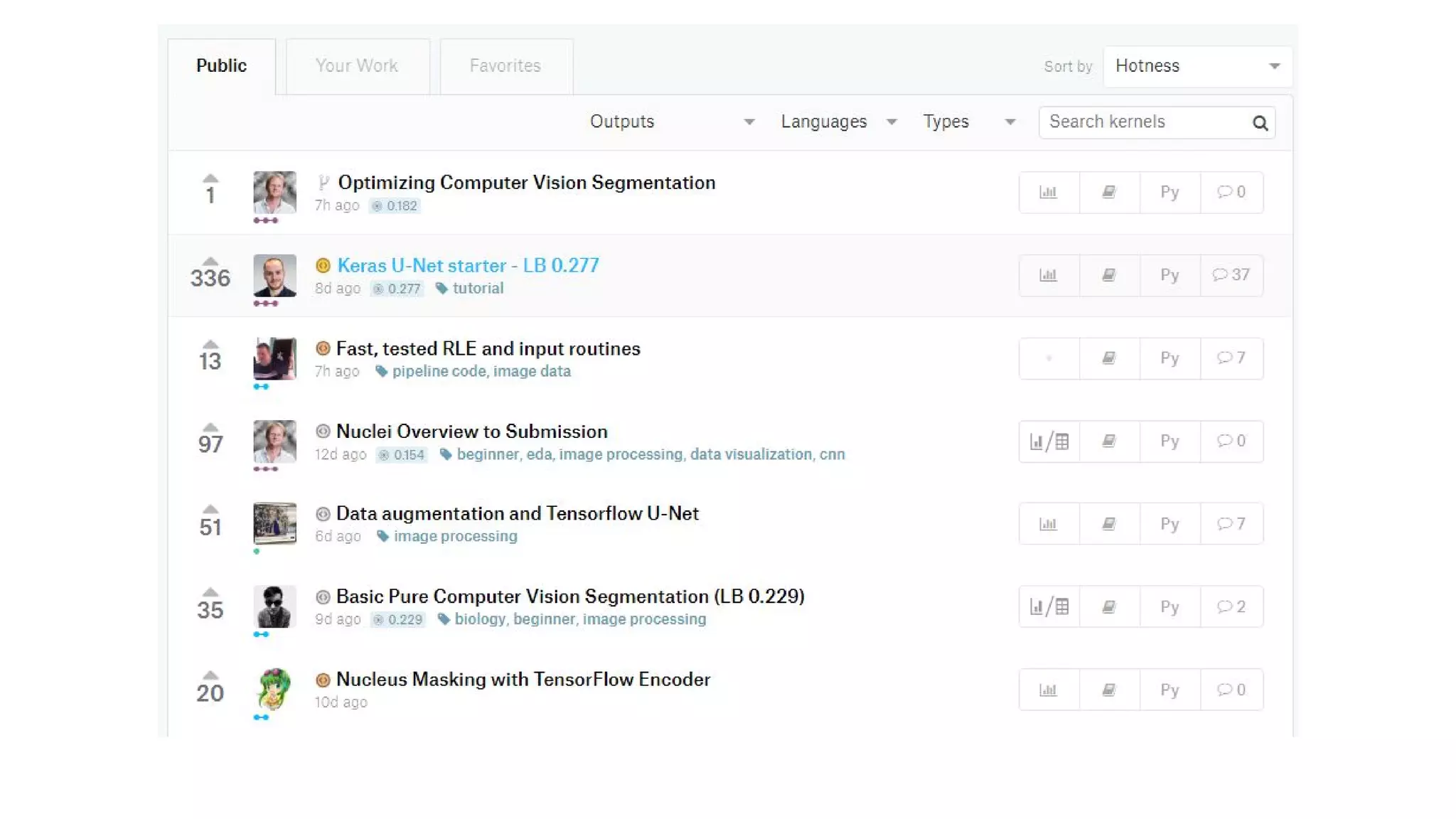Open comments on Basic Pure Computer Vision kernel
Viewport: 1456px width, 819px height.
tap(1231, 607)
